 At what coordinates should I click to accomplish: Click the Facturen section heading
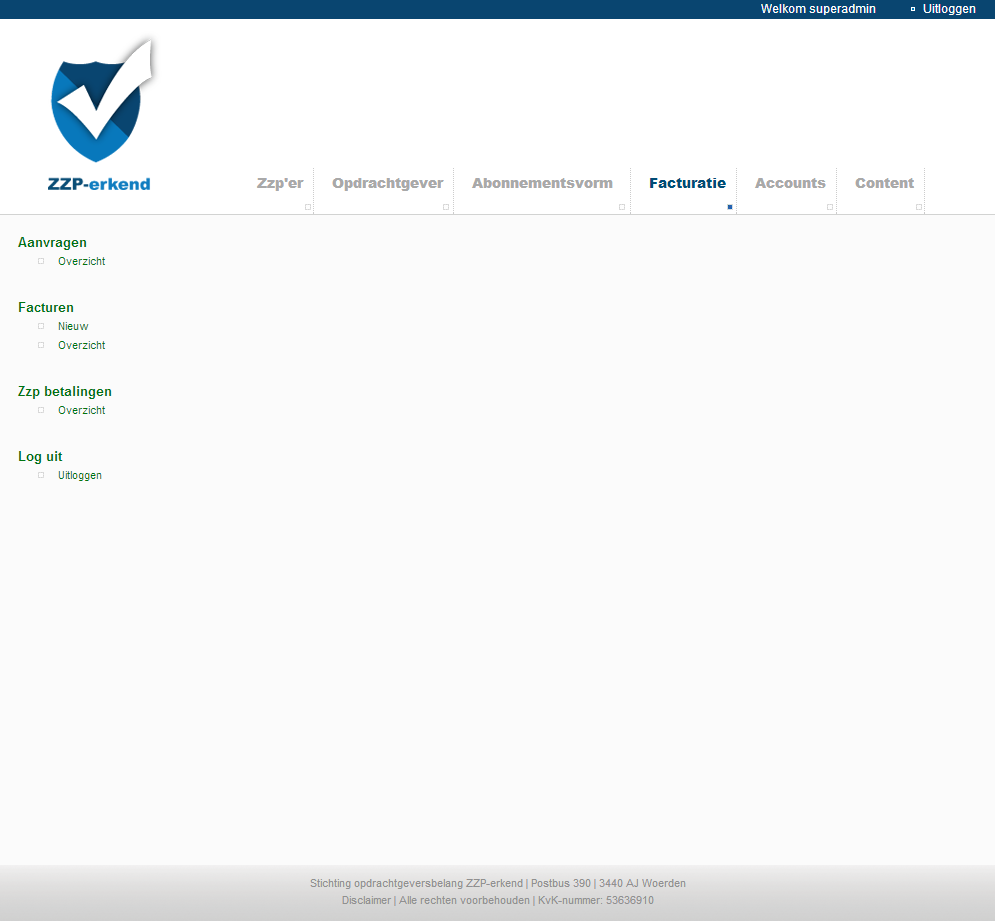(46, 308)
